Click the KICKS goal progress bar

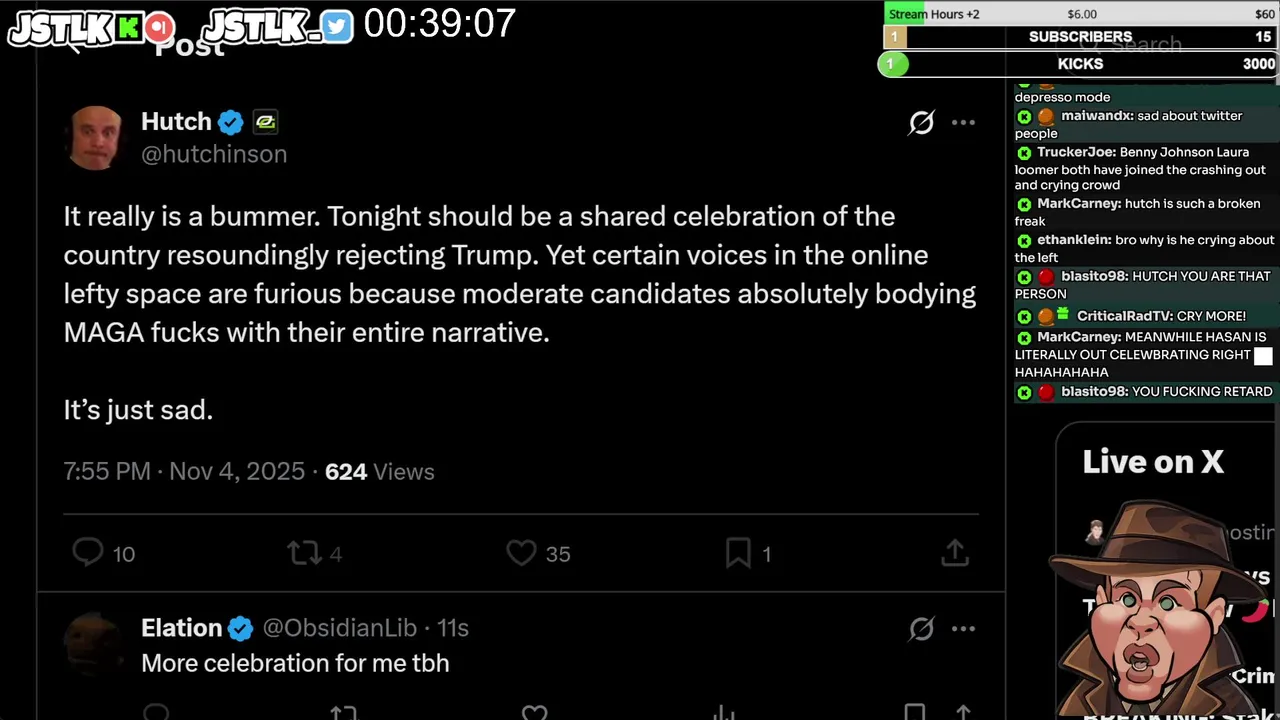point(1080,64)
